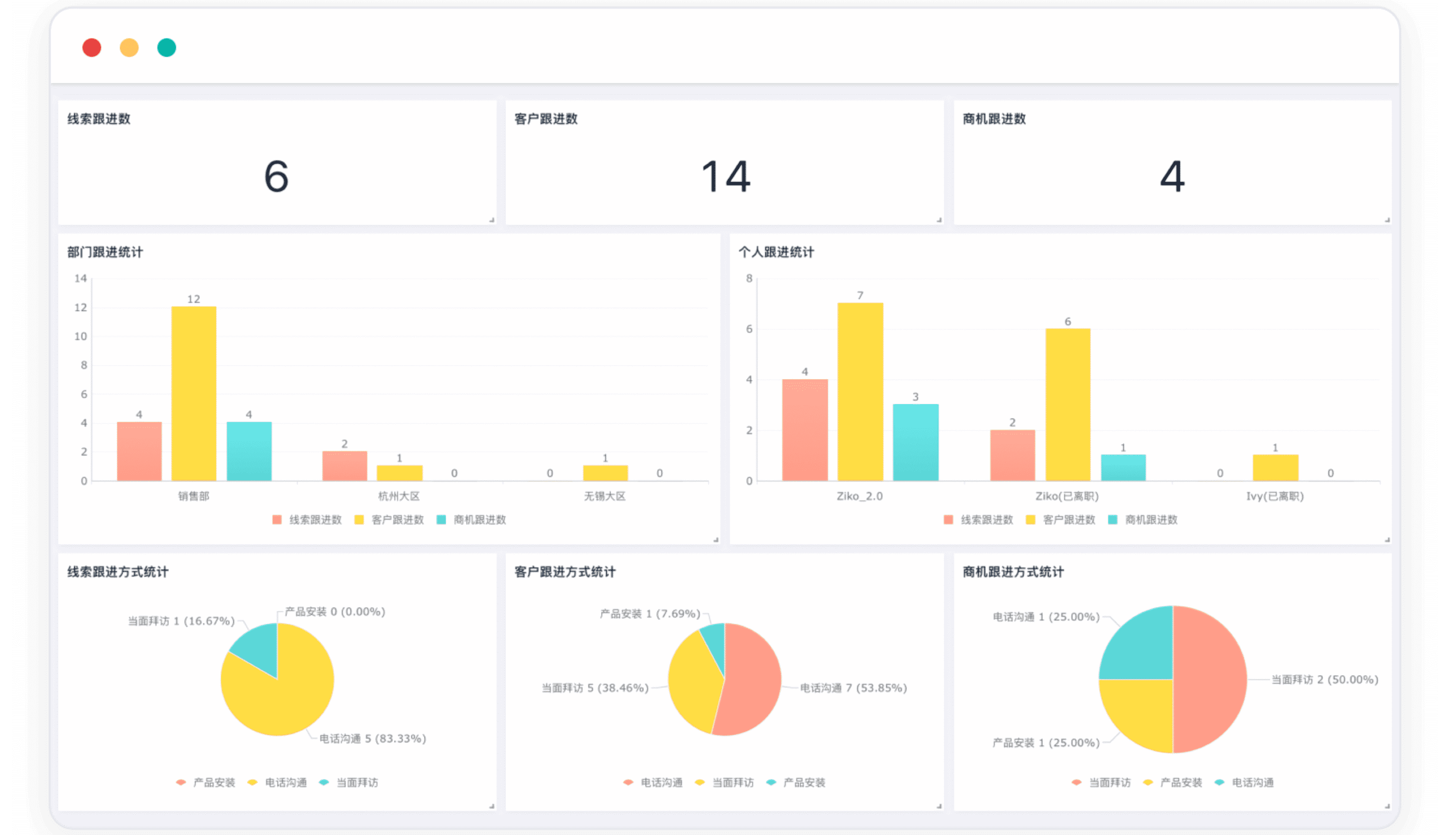Viewport: 1456px width, 835px height.
Task: Click resize handle of 商机跟进数 card
Action: tap(1387, 220)
